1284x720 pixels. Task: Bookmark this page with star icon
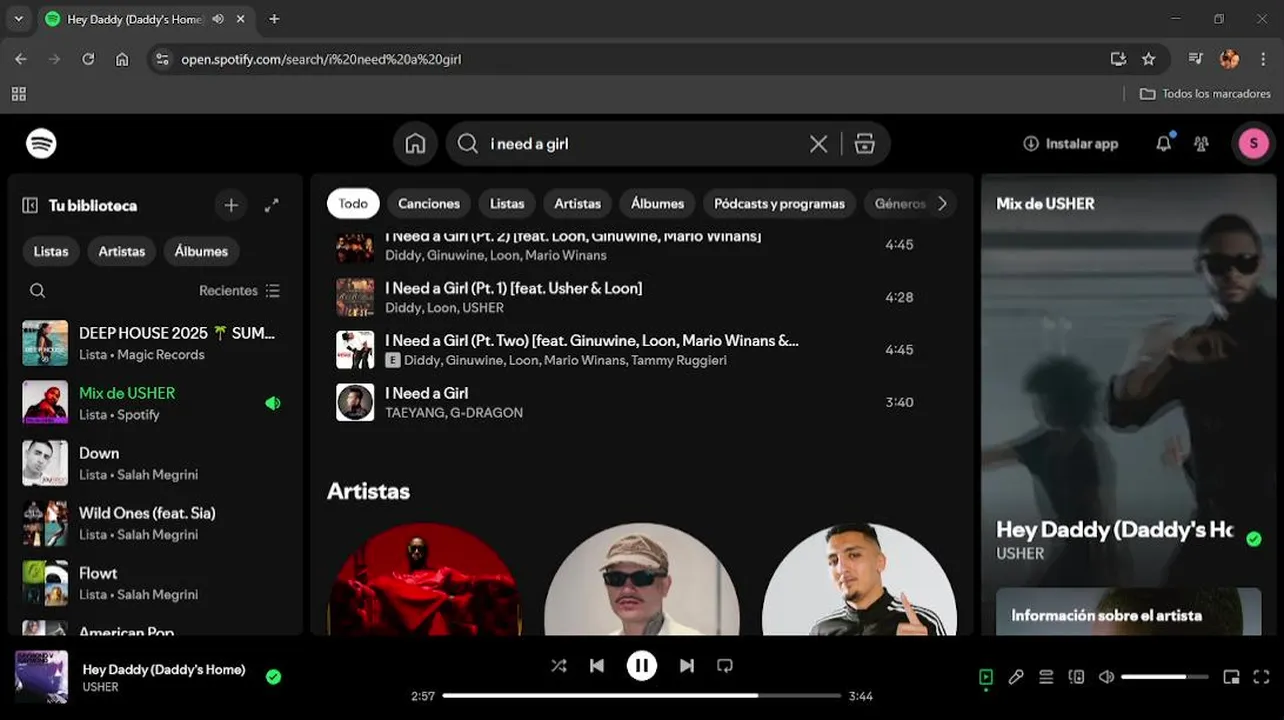[1149, 59]
